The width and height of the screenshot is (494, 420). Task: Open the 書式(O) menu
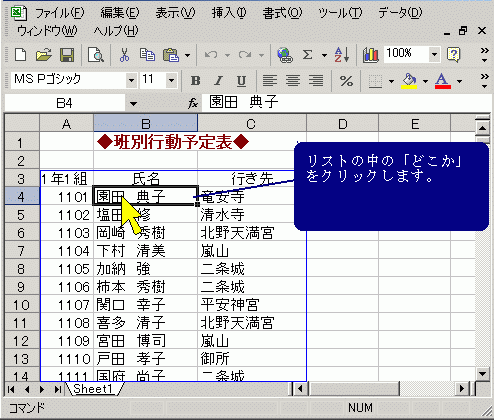(x=282, y=13)
